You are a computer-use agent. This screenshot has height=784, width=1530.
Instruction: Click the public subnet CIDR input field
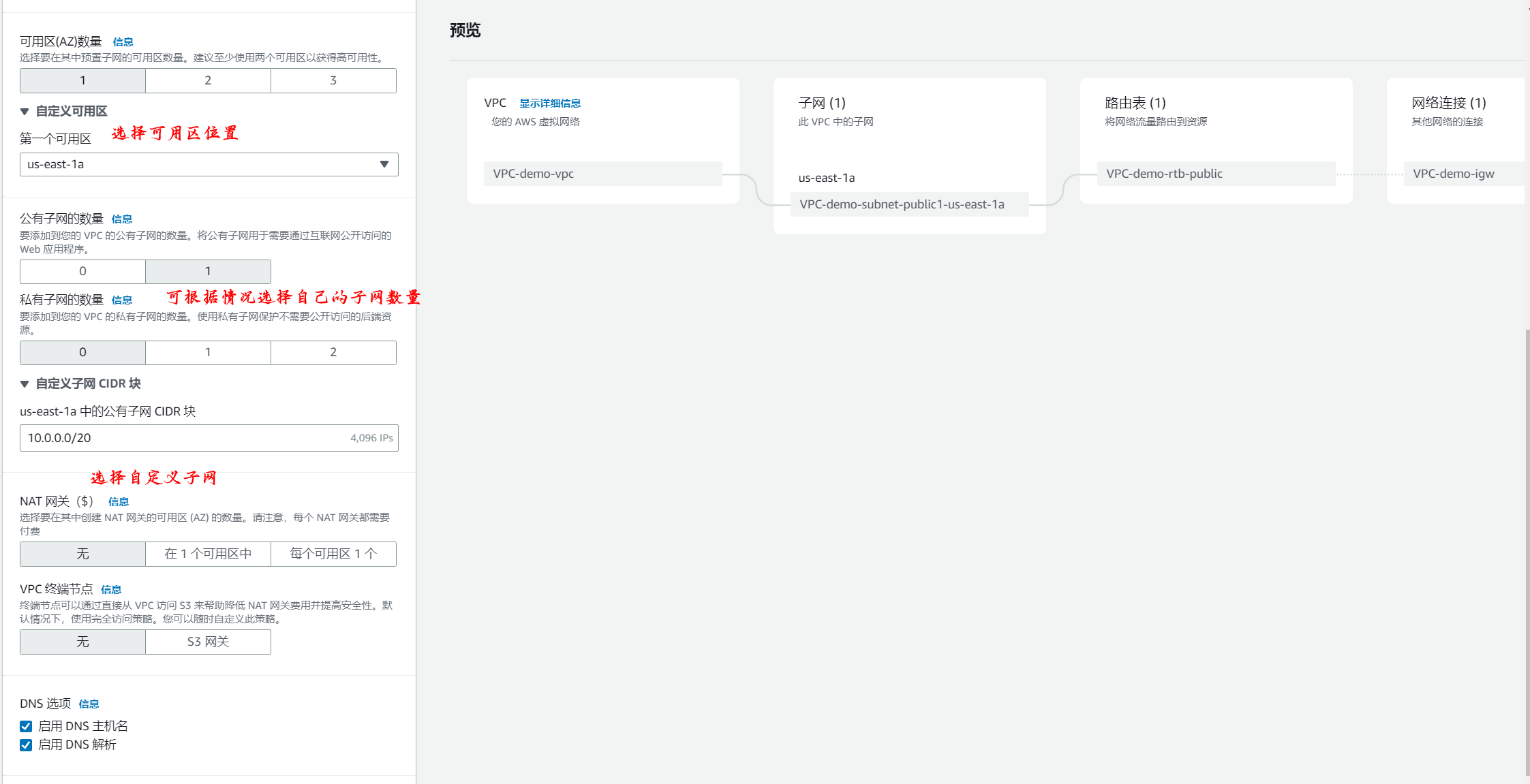184,438
